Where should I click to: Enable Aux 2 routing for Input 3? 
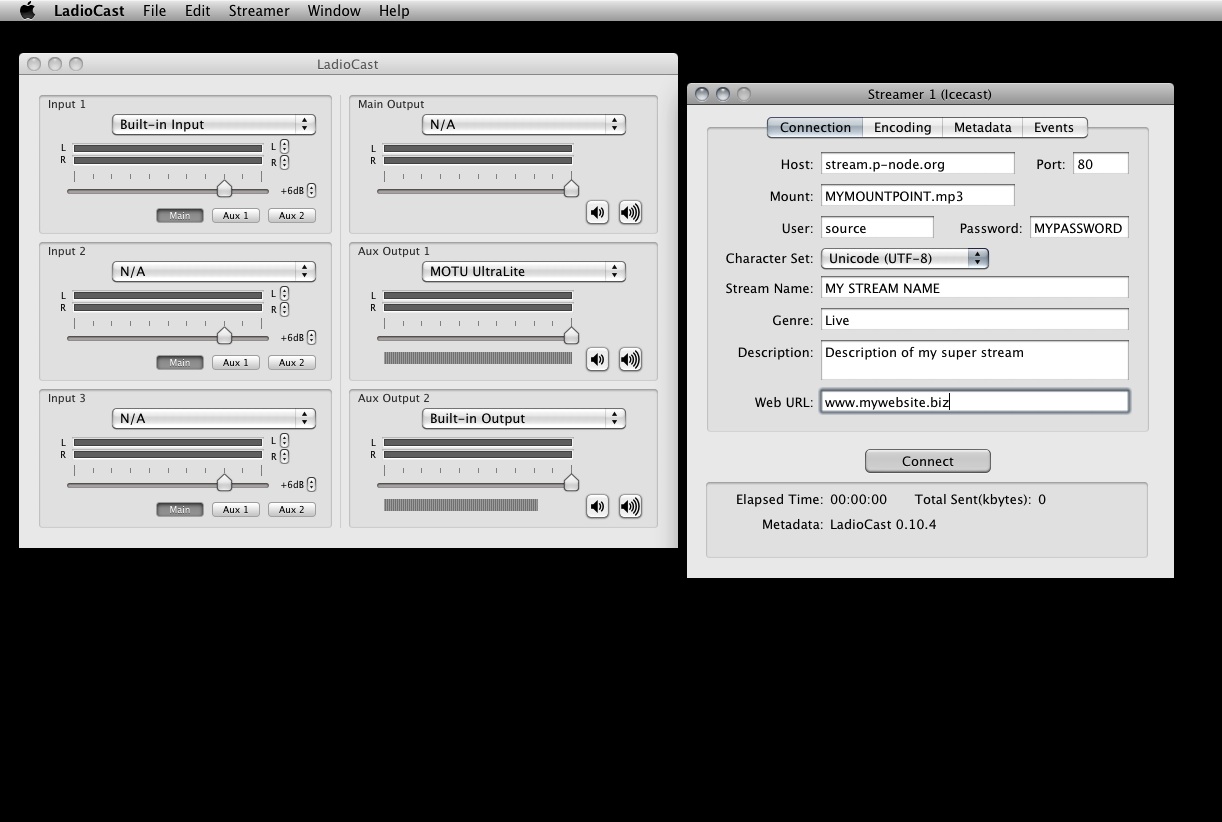tap(291, 509)
